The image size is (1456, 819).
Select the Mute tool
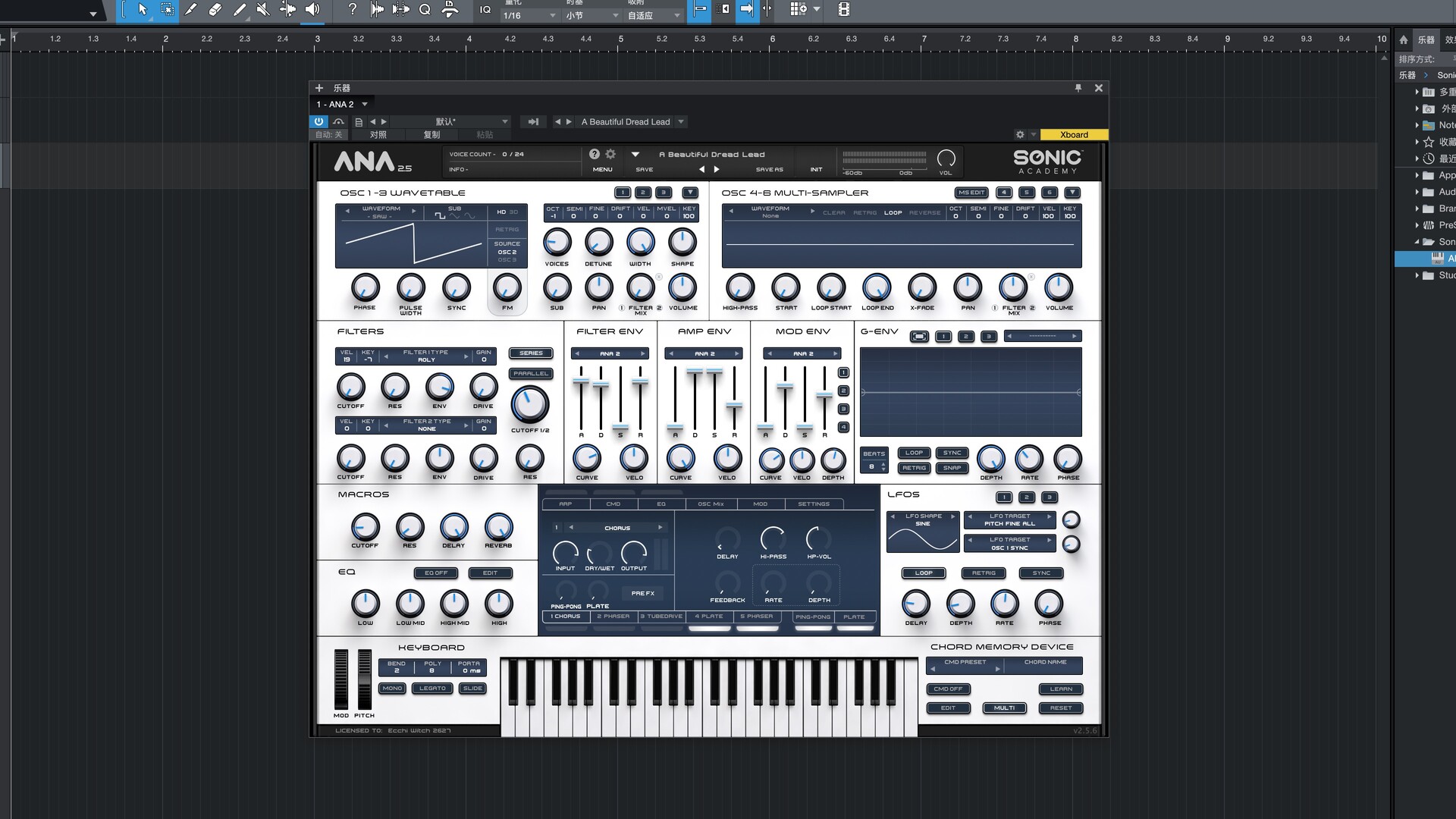pos(263,10)
